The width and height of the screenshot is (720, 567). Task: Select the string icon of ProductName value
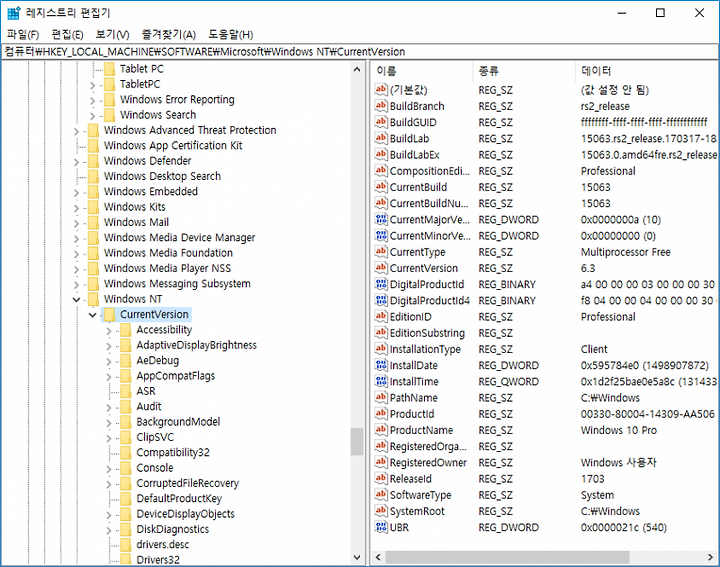coord(381,430)
